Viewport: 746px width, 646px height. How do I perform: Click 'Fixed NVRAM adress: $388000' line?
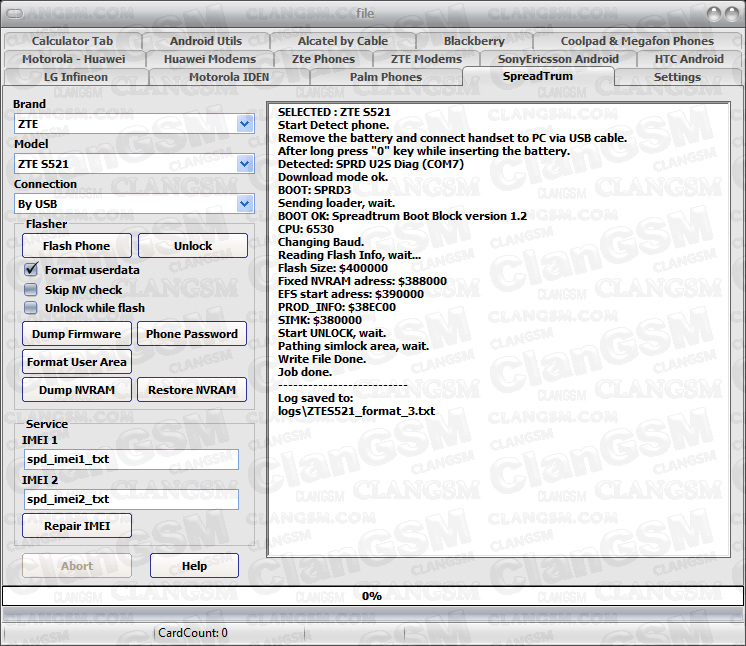(362, 281)
